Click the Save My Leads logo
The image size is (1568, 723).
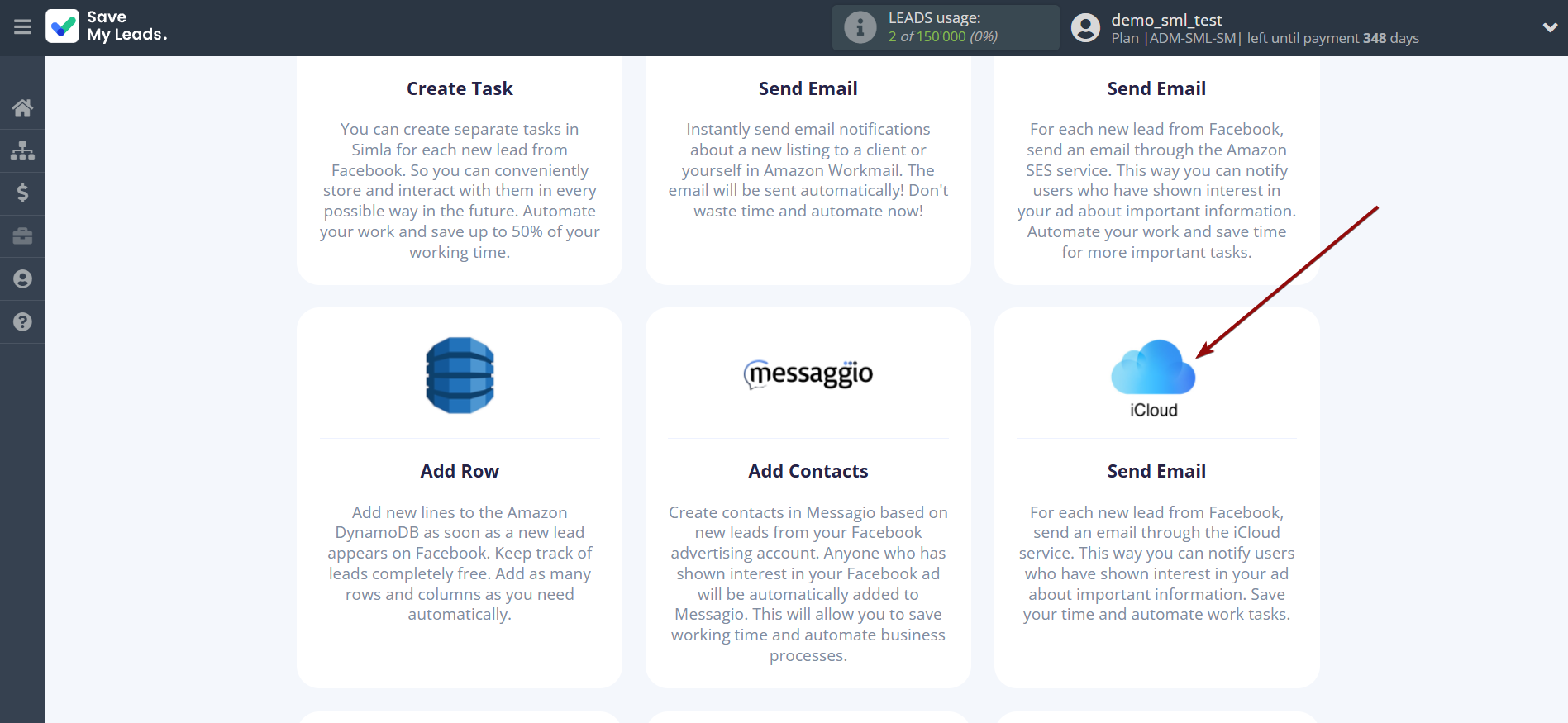click(x=107, y=26)
